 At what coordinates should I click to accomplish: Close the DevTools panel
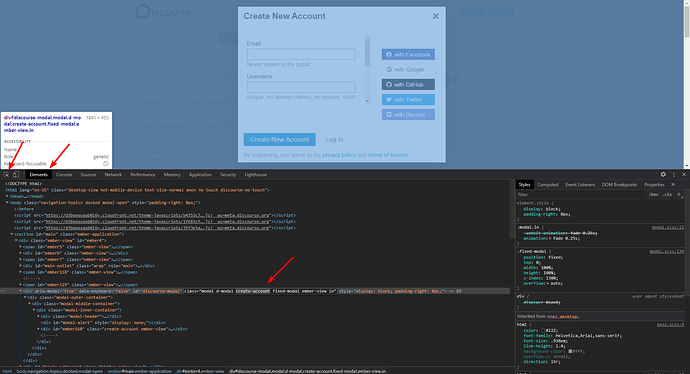[684, 175]
